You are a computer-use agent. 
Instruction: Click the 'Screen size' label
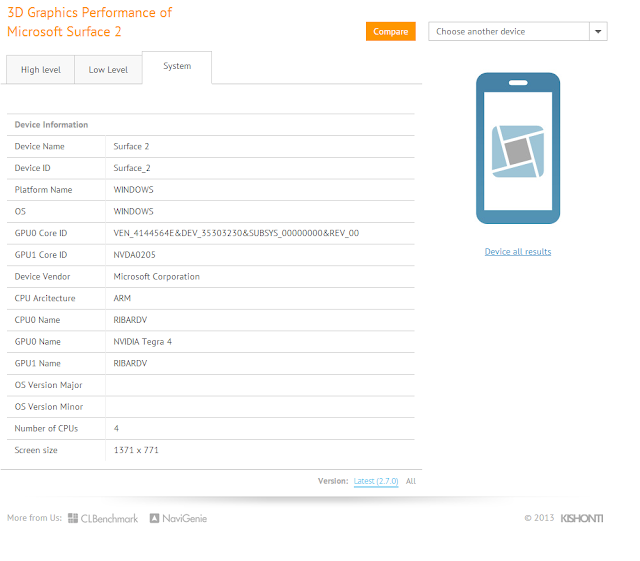36,450
